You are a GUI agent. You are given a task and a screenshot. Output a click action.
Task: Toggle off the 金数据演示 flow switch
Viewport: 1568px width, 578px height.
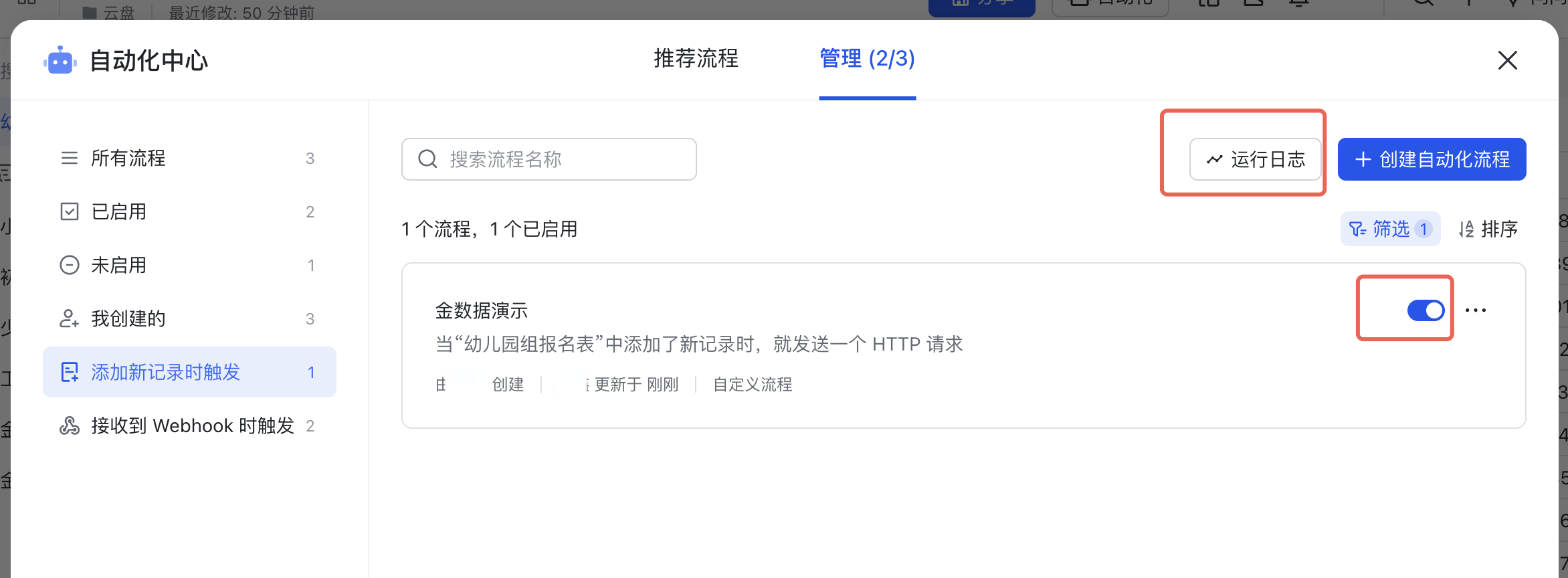coord(1426,310)
